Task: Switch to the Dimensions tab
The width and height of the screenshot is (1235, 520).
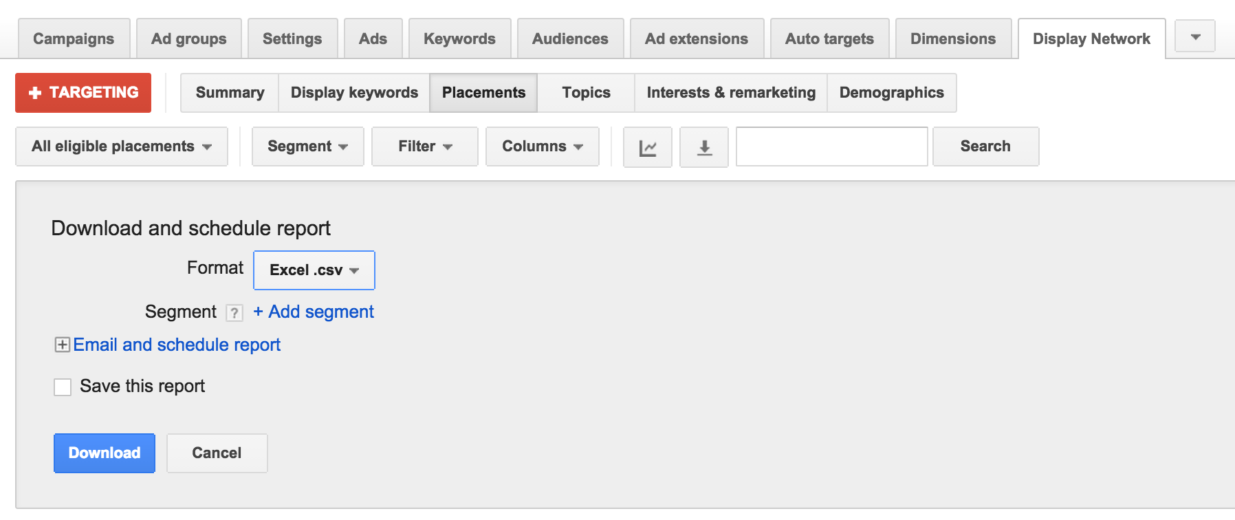Action: 953,39
